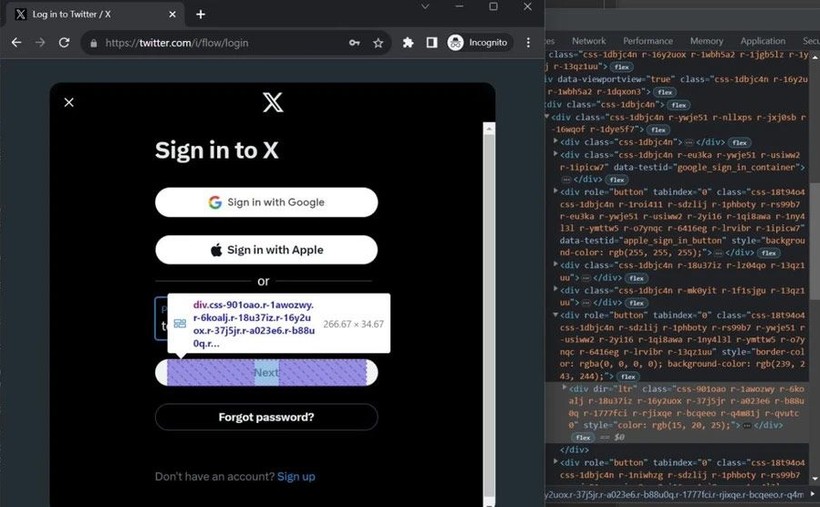
Task: Open Chrome's three-dot menu
Action: coord(528,42)
